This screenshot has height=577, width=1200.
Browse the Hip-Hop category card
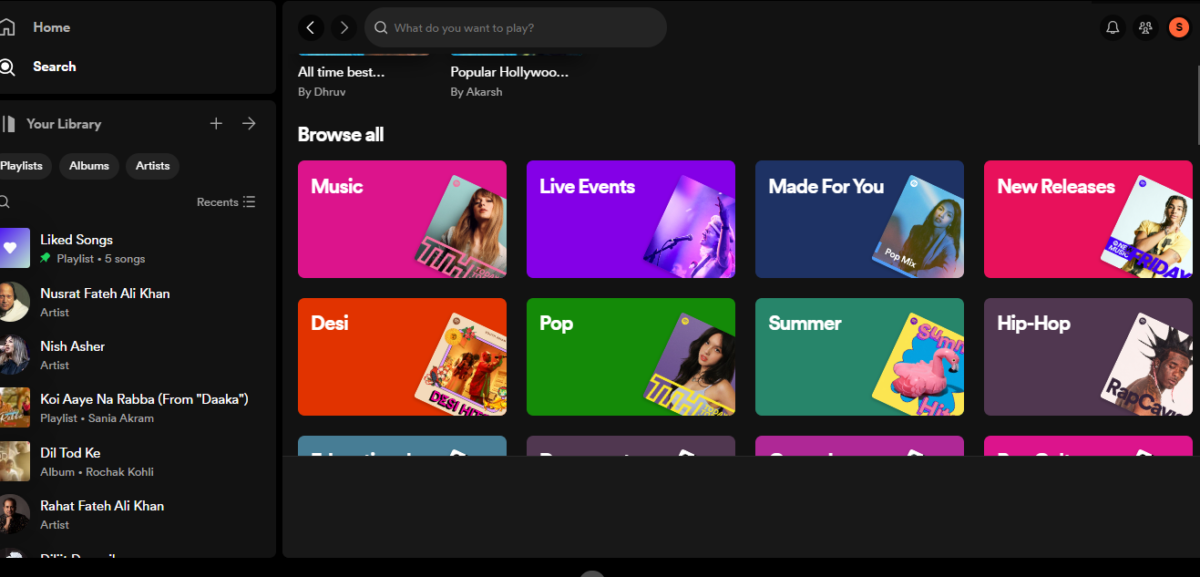click(1088, 357)
